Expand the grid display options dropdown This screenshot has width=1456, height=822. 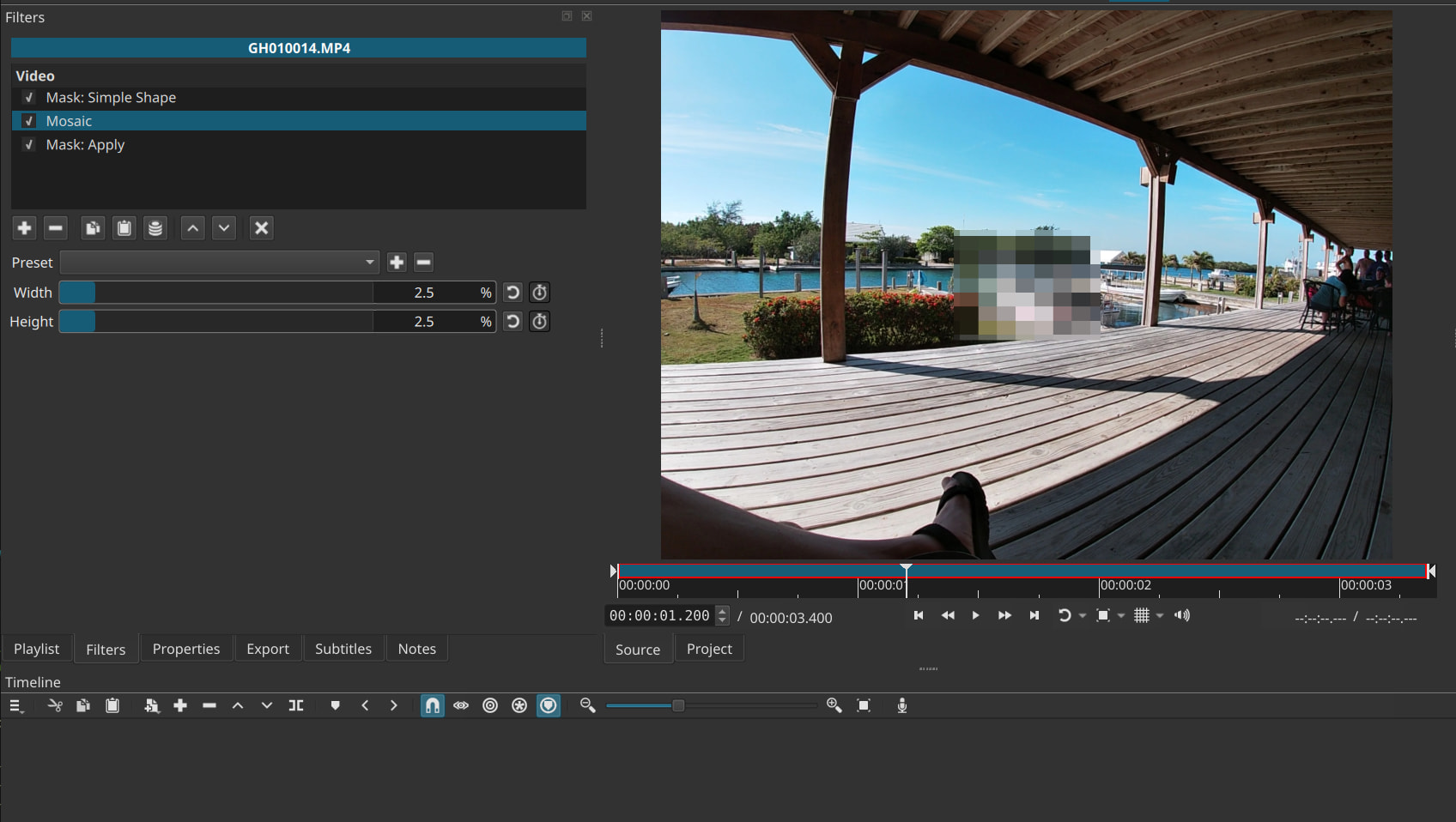(1160, 616)
